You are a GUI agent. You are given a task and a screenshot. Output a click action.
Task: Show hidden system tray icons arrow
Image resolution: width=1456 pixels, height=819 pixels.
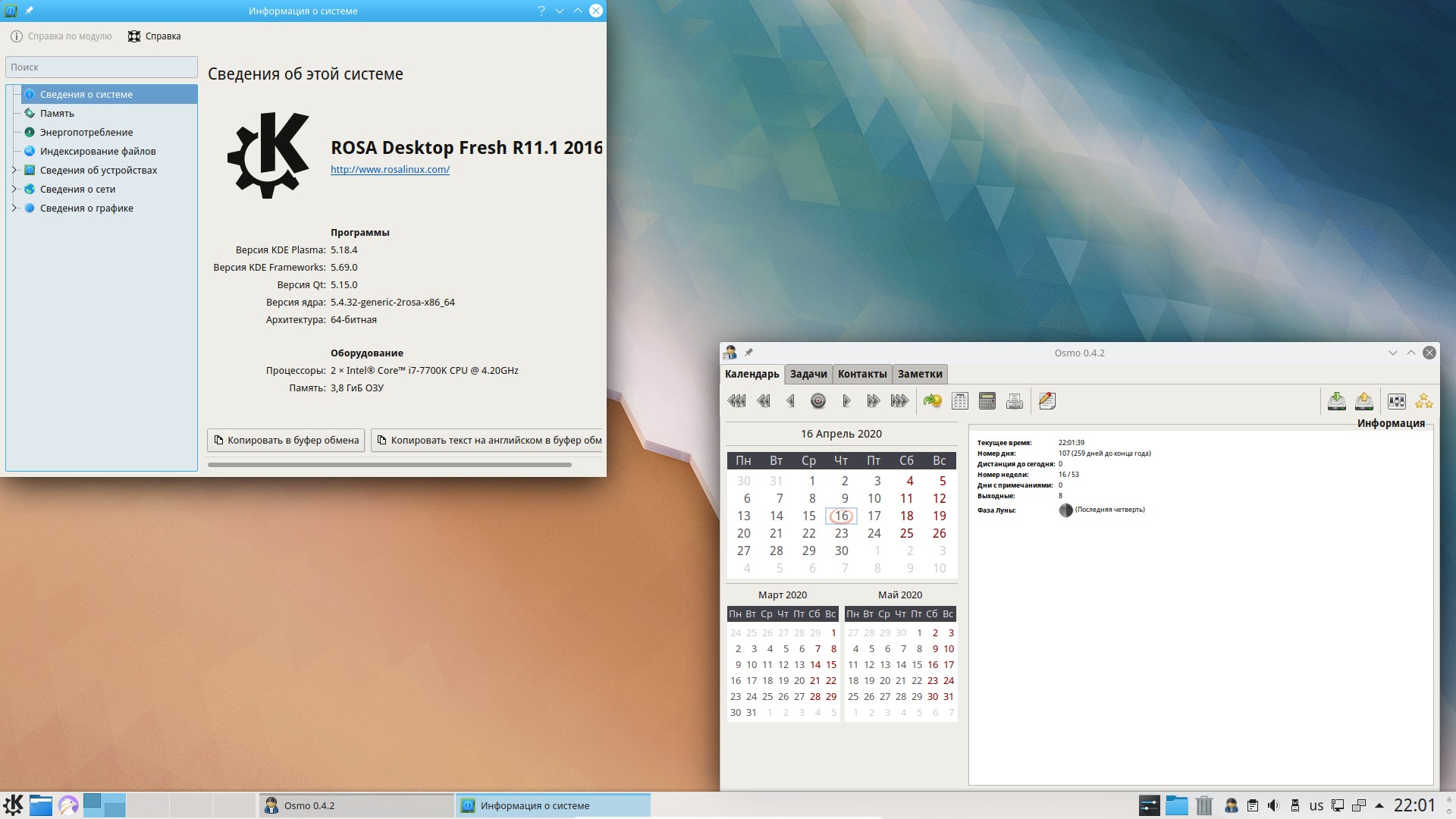[x=1379, y=805]
